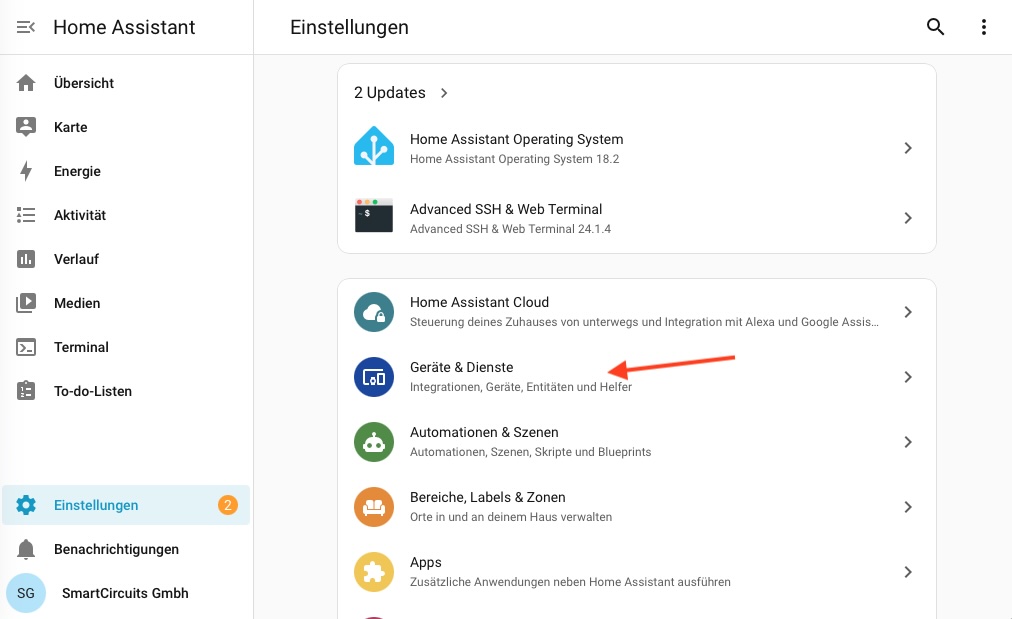Open the three-dot overflow menu
1012x619 pixels.
coord(984,26)
